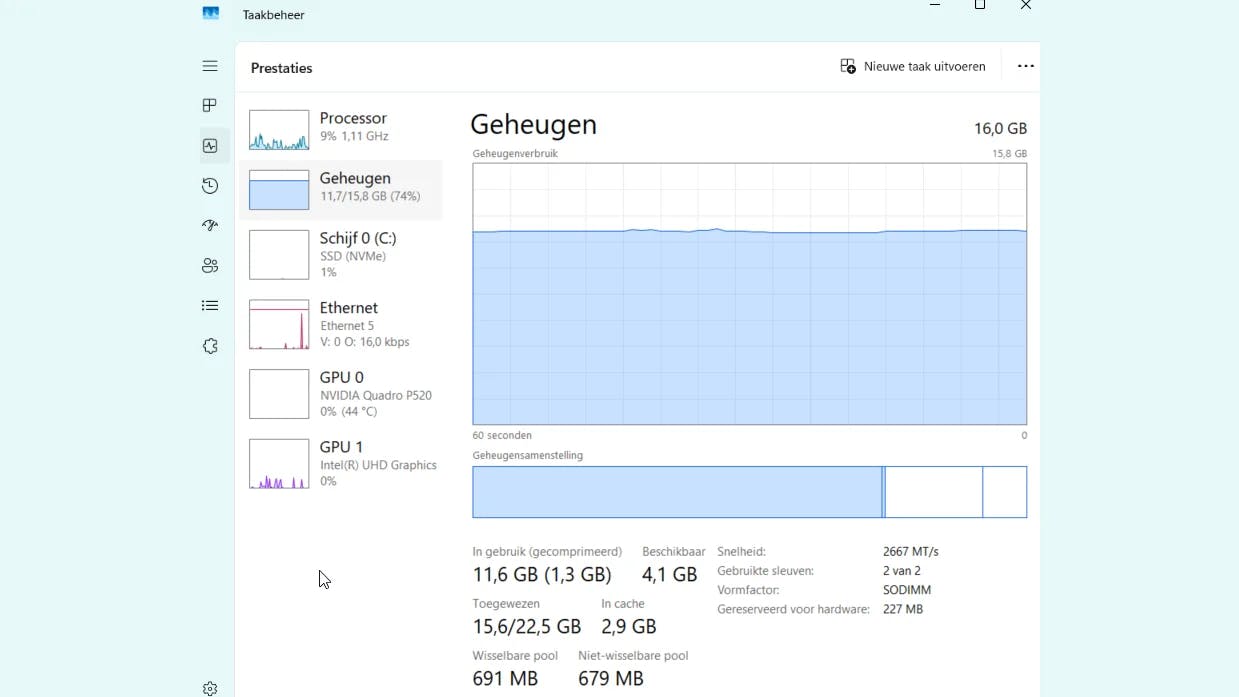This screenshot has width=1239, height=697.
Task: Click Nieuwe taak uitvoeren button
Action: tap(913, 66)
